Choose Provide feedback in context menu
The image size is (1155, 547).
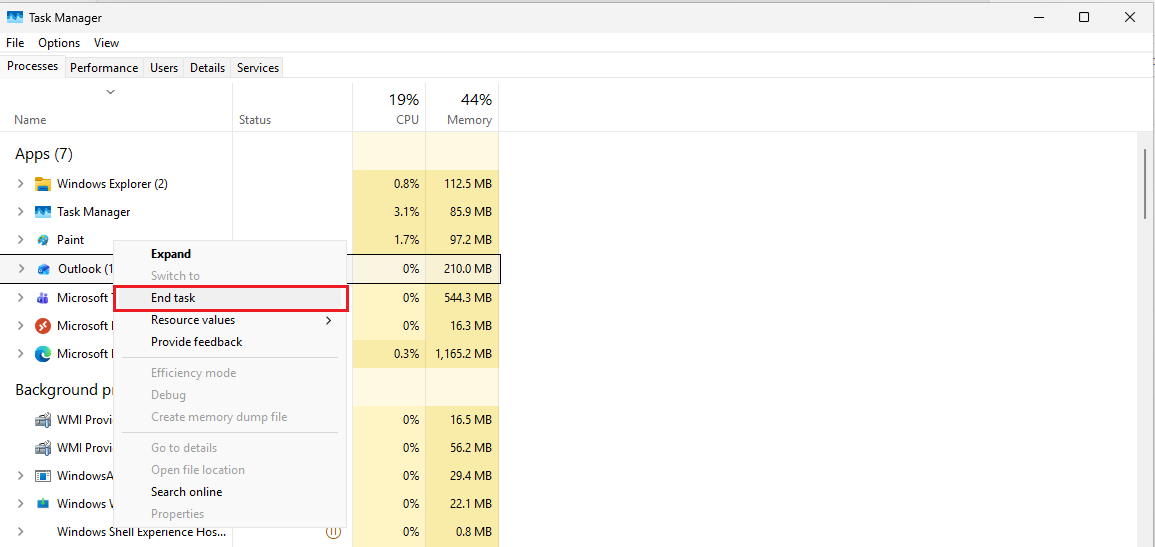point(229,342)
